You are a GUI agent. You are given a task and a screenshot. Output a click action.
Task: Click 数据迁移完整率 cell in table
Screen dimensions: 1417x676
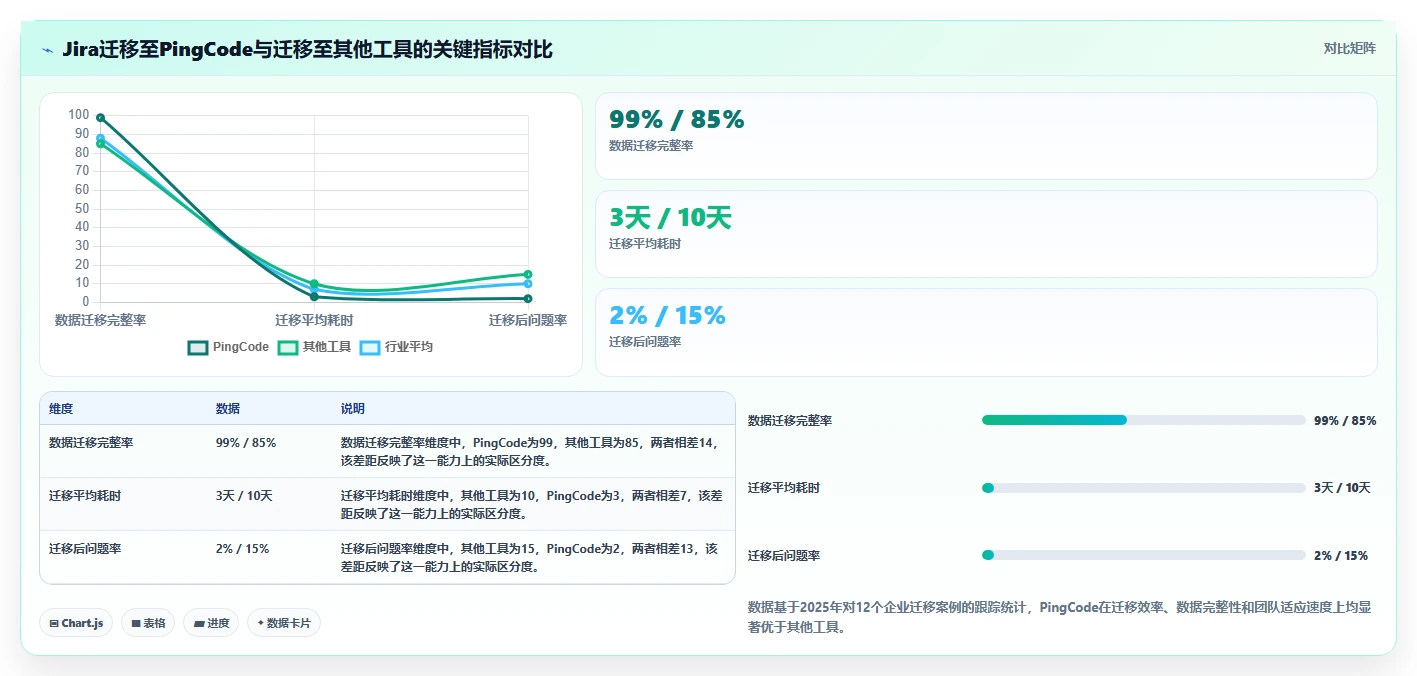click(91, 442)
